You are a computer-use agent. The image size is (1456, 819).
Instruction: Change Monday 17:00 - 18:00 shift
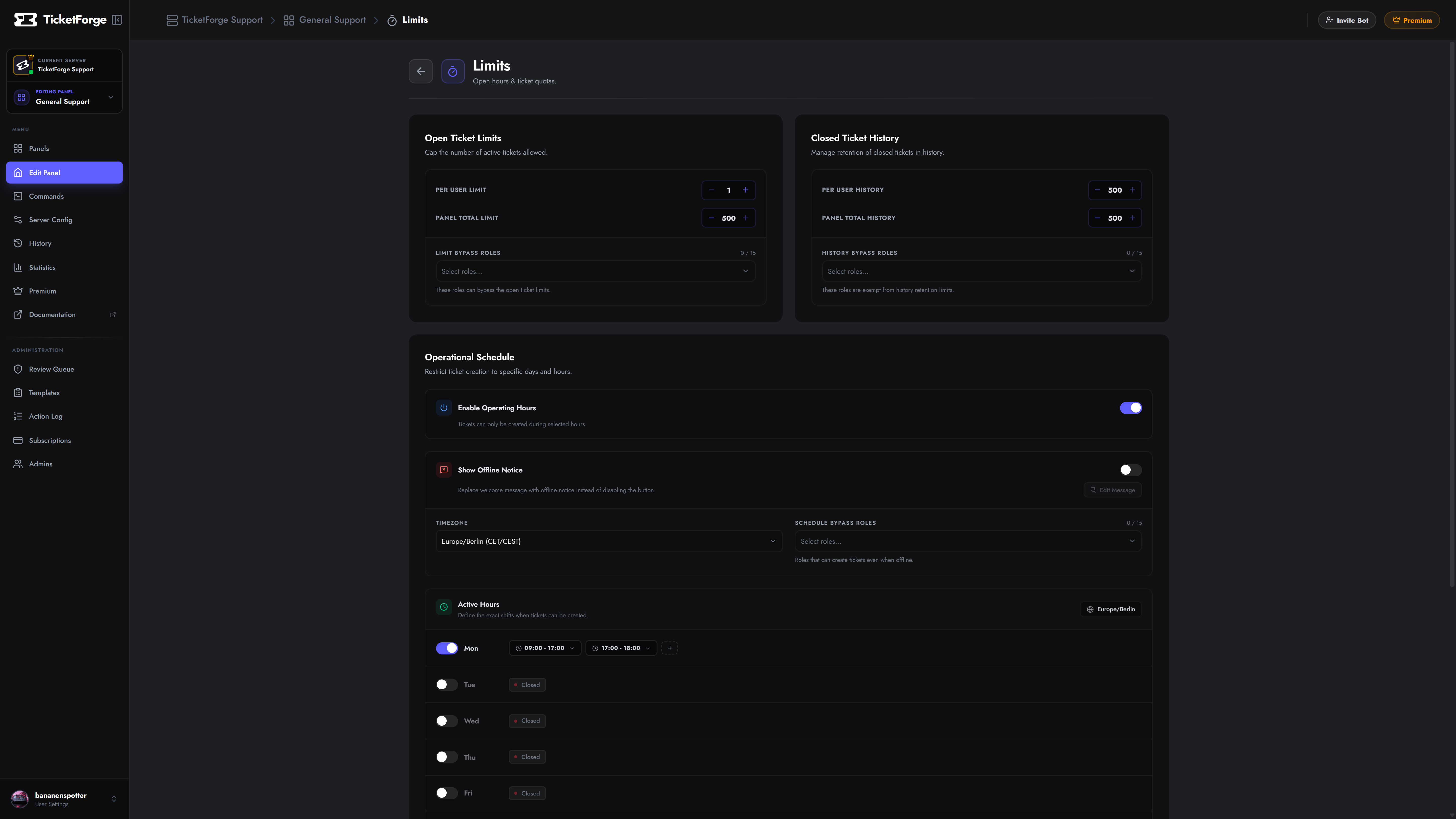click(621, 648)
